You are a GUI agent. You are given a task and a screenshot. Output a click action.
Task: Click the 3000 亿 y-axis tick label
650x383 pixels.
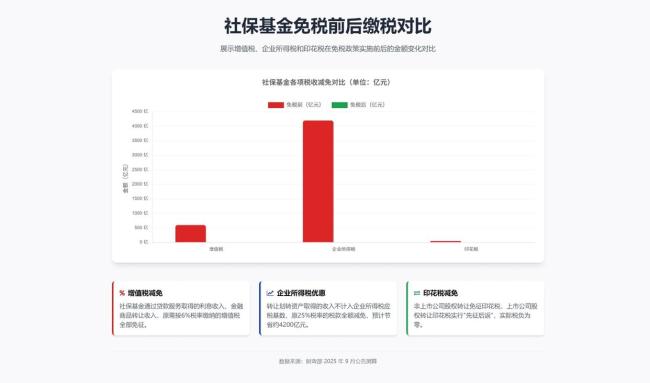tap(140, 155)
